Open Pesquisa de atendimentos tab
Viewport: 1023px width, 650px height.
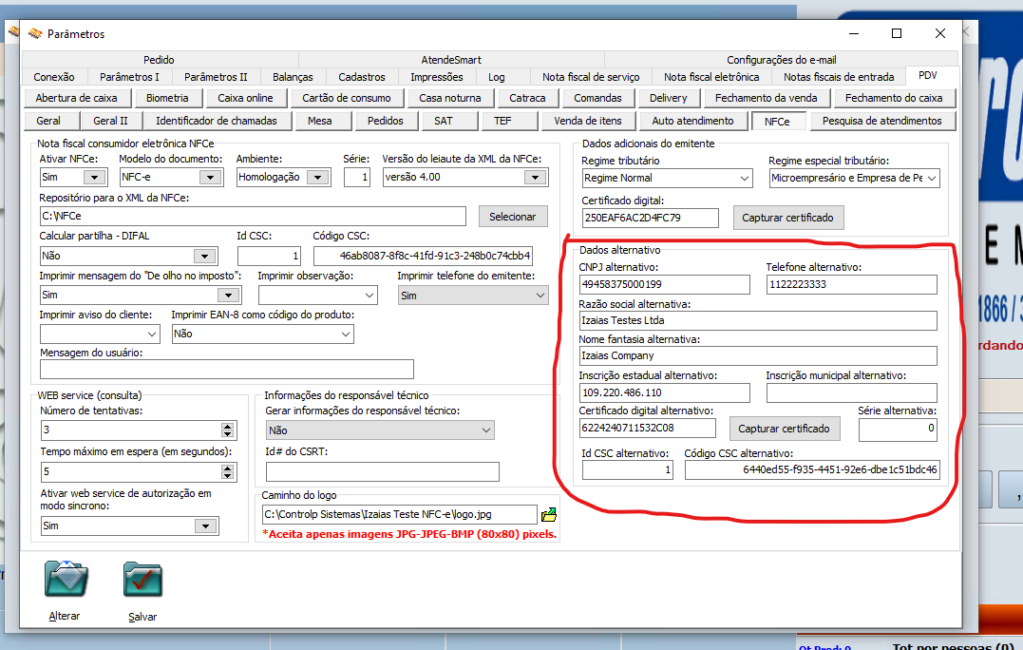tap(882, 121)
